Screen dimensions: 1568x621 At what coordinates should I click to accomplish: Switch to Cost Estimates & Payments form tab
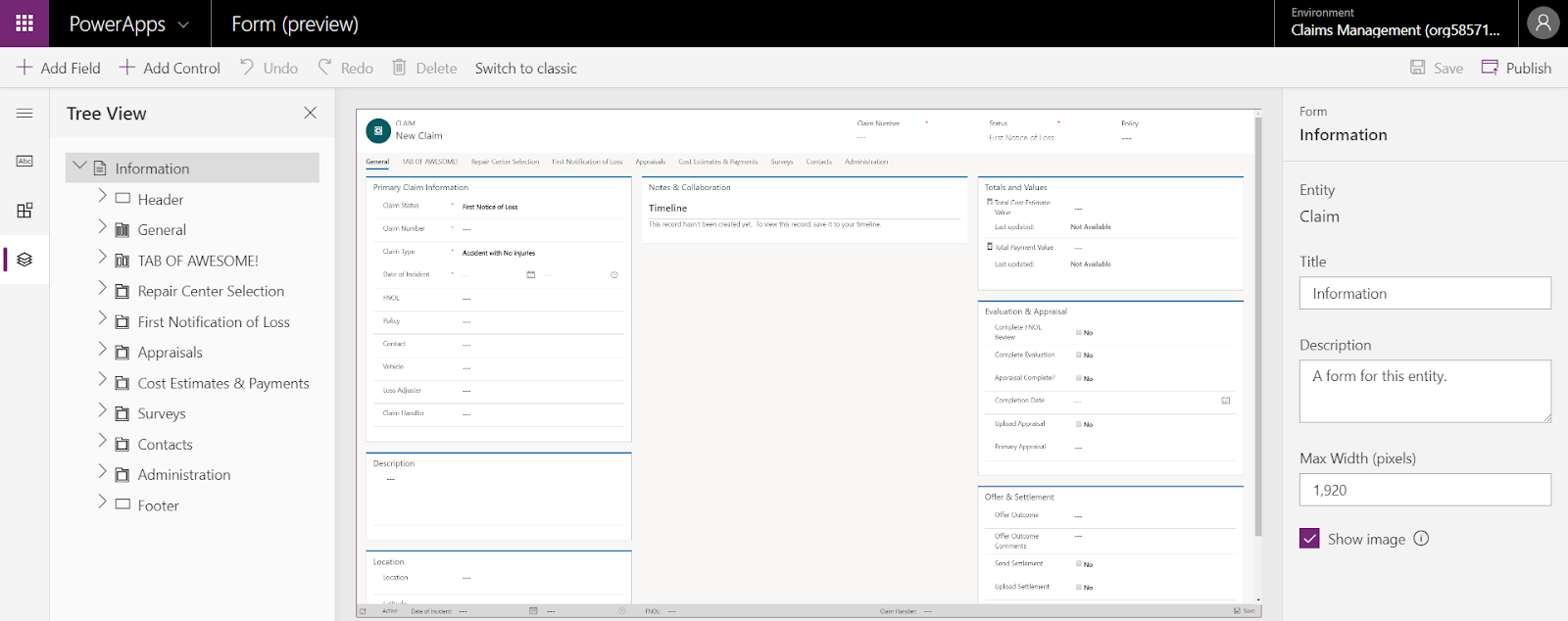[x=718, y=162]
